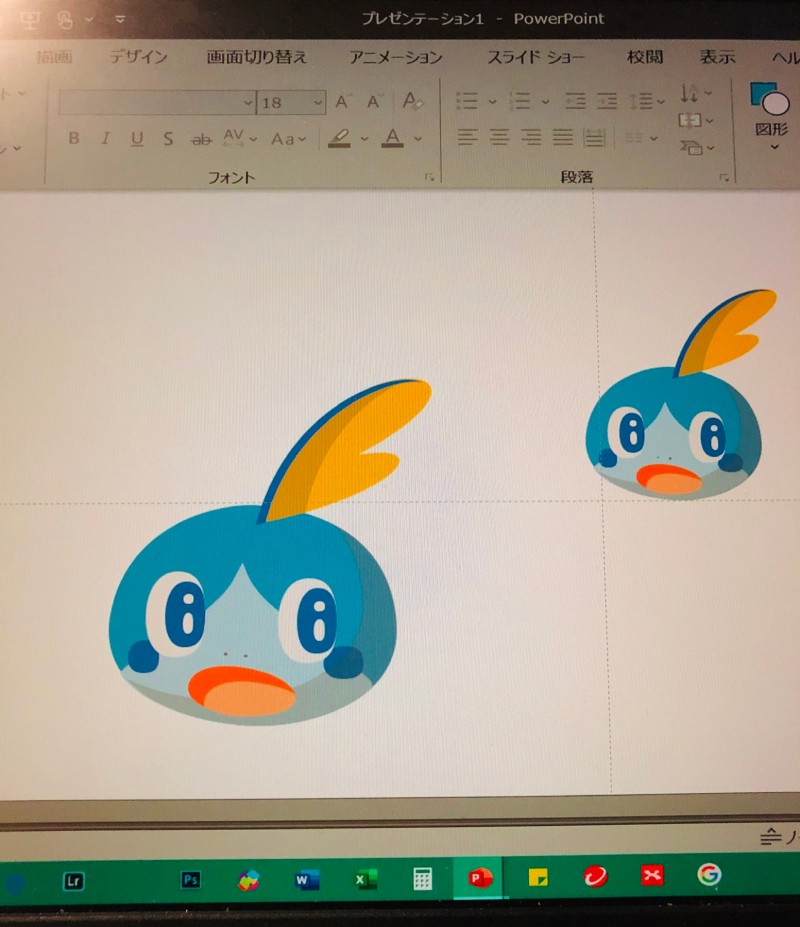Open Lightroom from taskbar
This screenshot has width=800, height=927.
(73, 881)
